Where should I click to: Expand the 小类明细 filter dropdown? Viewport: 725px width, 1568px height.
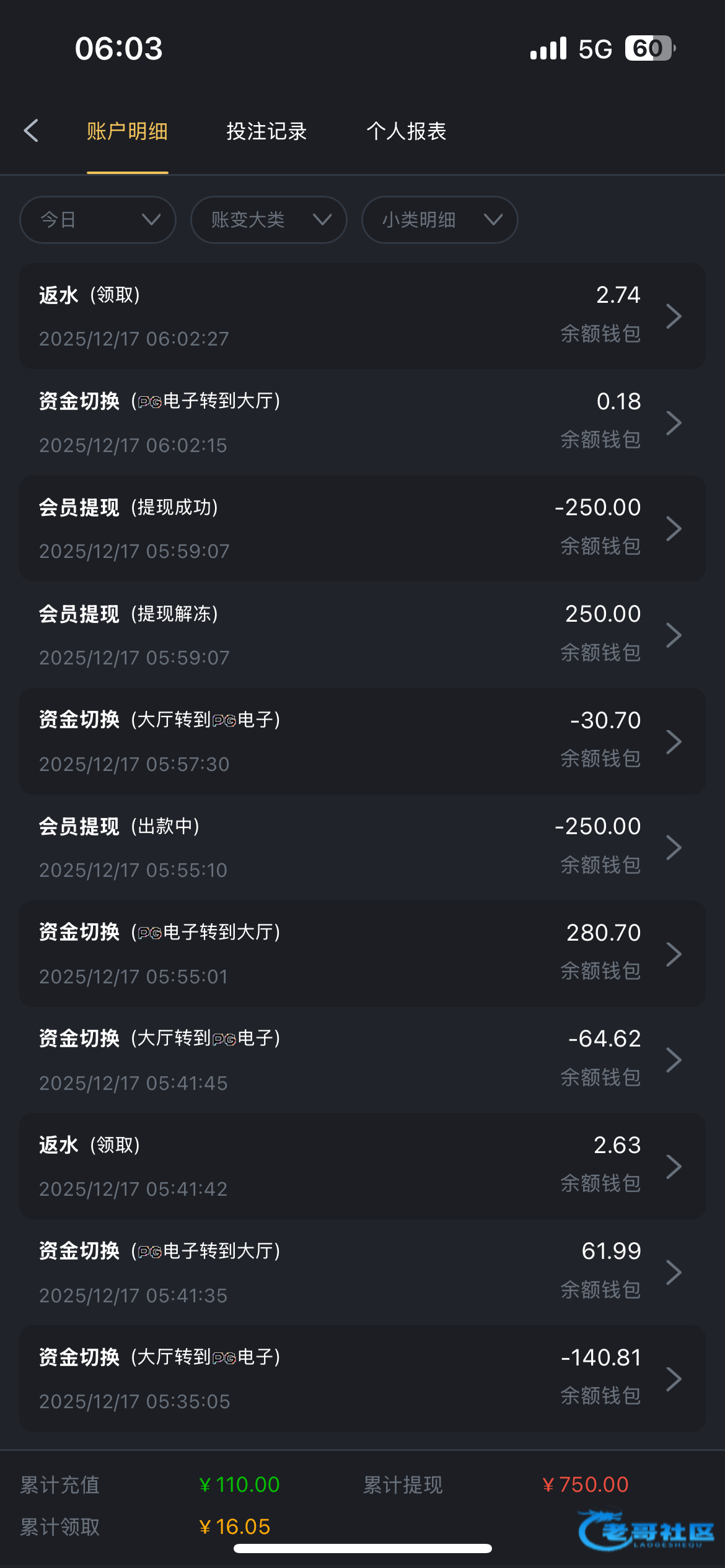[x=439, y=220]
